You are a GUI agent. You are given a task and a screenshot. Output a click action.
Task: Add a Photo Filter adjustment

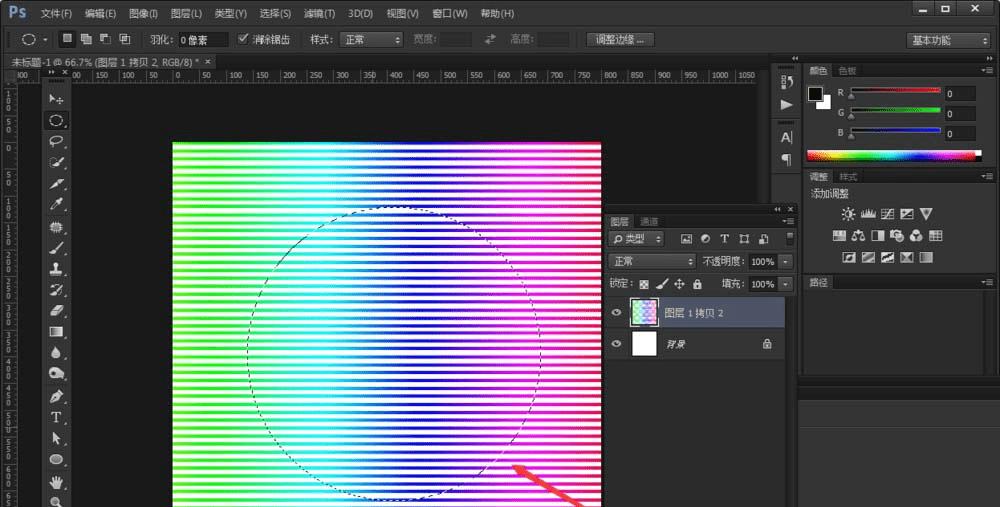tap(897, 235)
